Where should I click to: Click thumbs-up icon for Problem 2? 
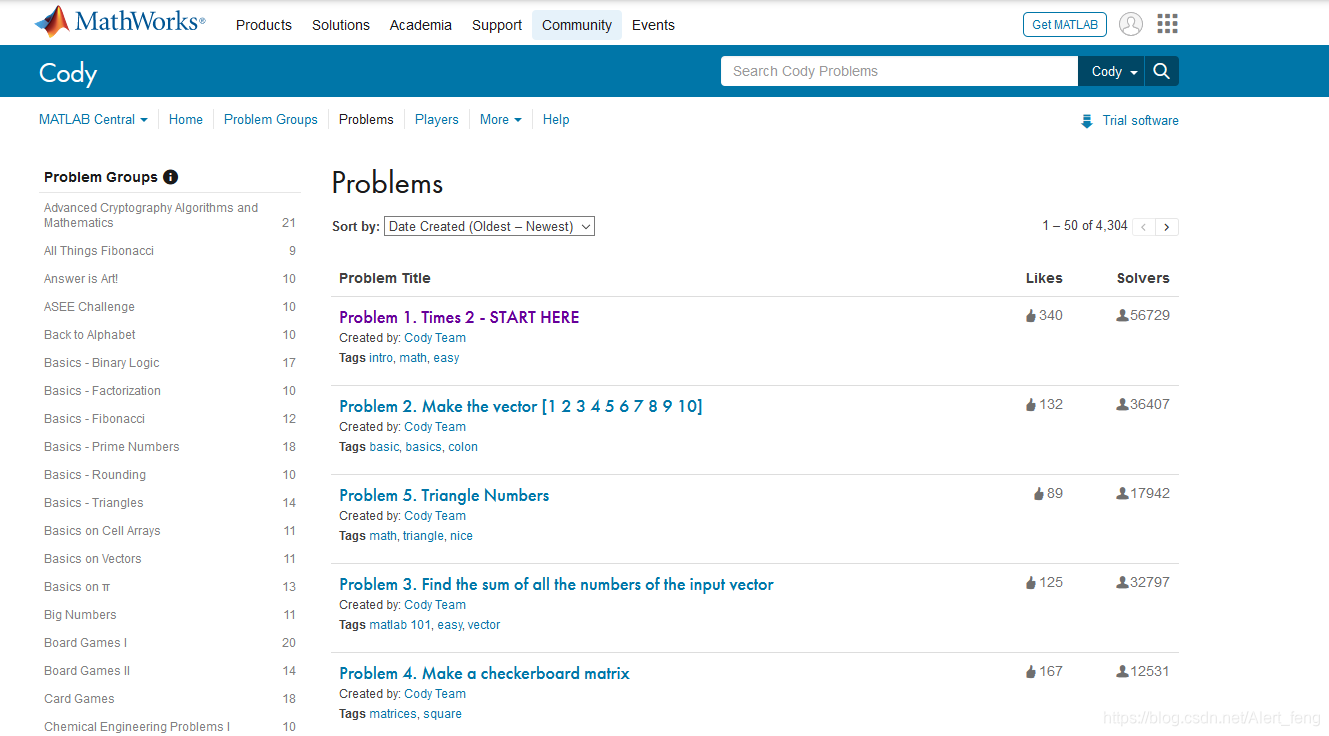1031,405
